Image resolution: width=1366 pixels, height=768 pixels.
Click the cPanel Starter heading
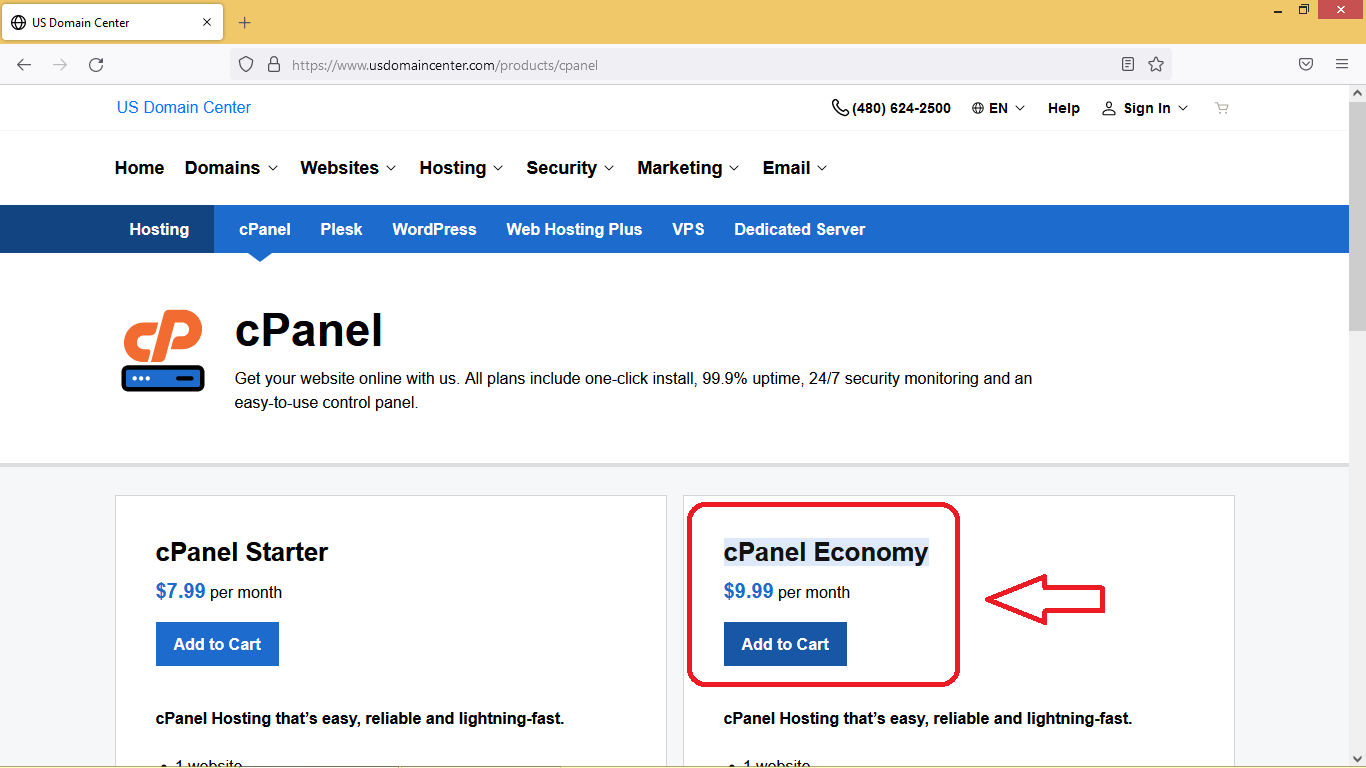(x=242, y=552)
